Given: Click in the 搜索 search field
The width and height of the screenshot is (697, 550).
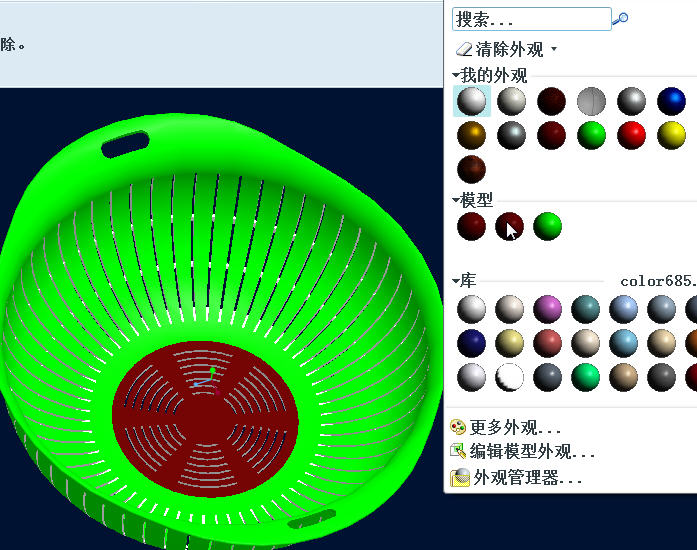Looking at the screenshot, I should [532, 19].
